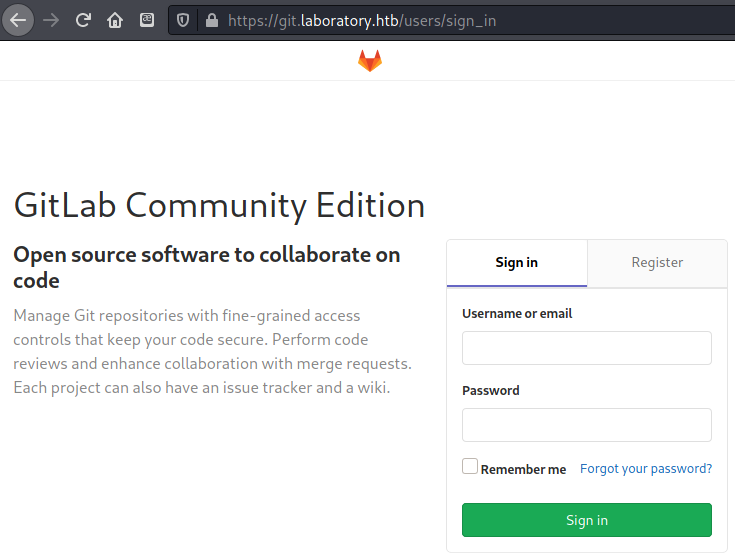
Task: Go back using the browser back arrow
Action: (x=18, y=20)
